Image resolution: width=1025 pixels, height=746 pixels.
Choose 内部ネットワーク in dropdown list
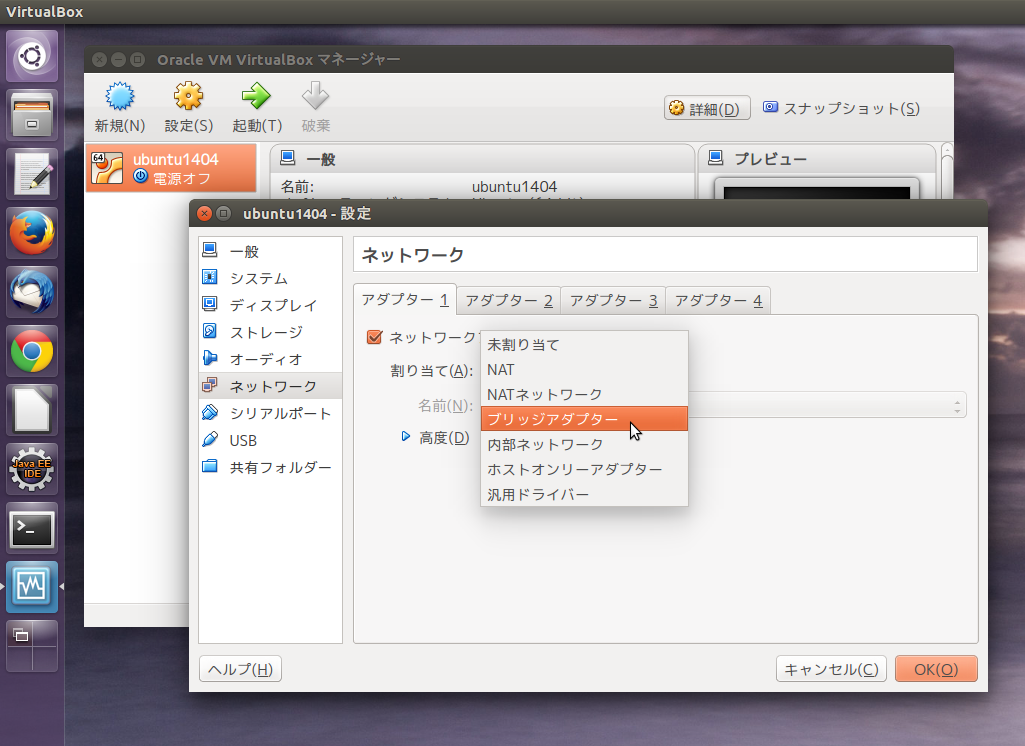pos(584,445)
